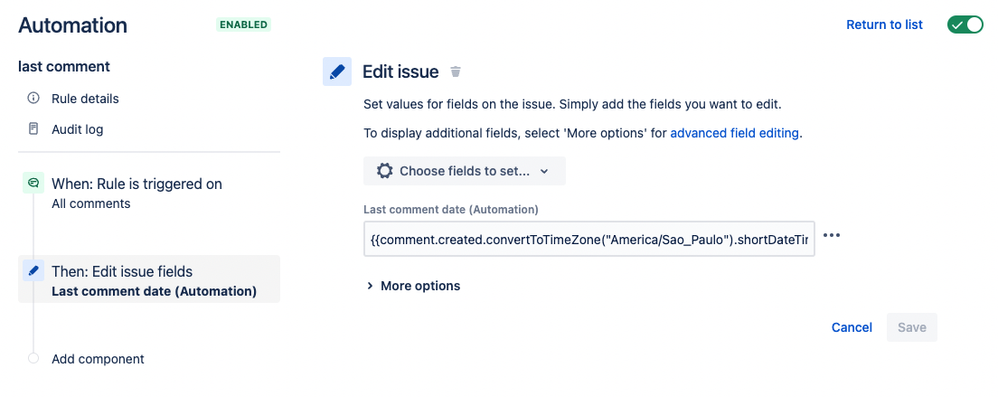Image resolution: width=998 pixels, height=397 pixels.
Task: Click inside Last comment date input field
Action: 589,239
